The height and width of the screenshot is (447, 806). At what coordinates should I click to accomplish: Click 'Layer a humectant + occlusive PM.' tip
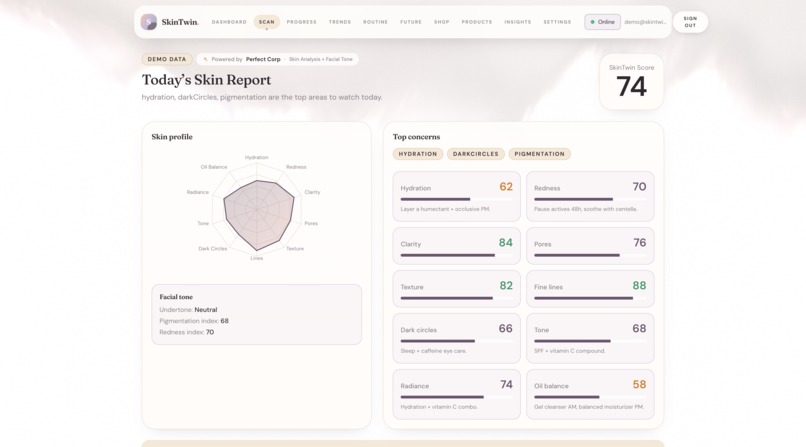coord(445,209)
